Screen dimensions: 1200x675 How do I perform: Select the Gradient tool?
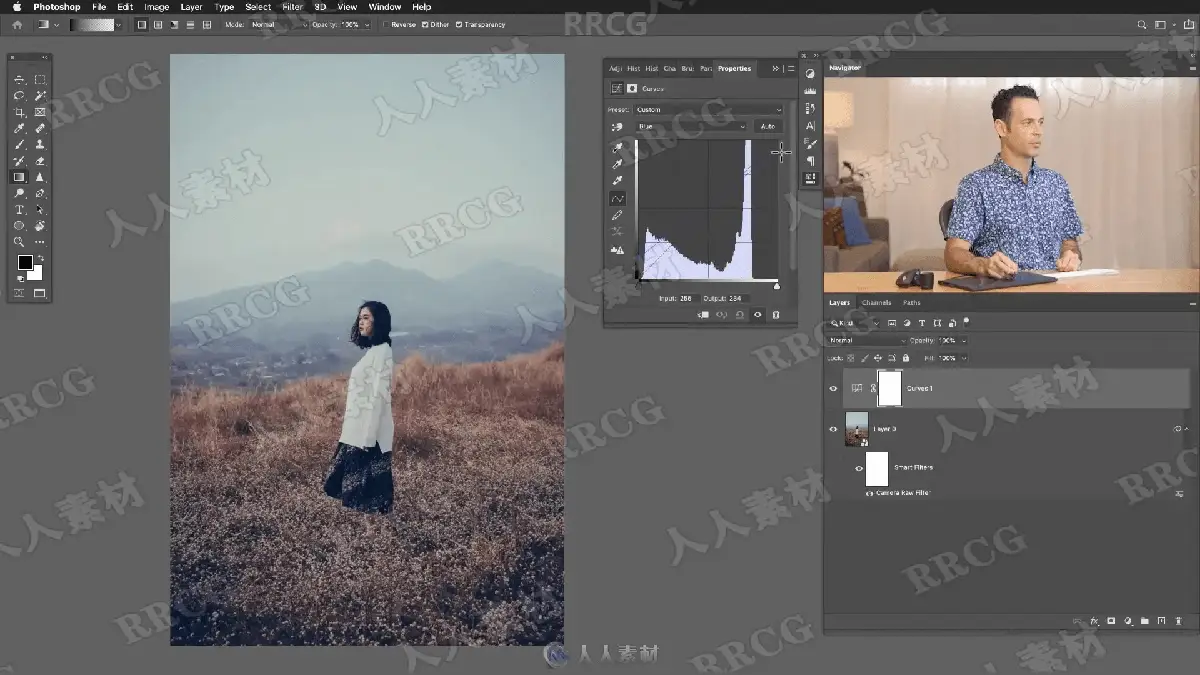pyautogui.click(x=19, y=177)
